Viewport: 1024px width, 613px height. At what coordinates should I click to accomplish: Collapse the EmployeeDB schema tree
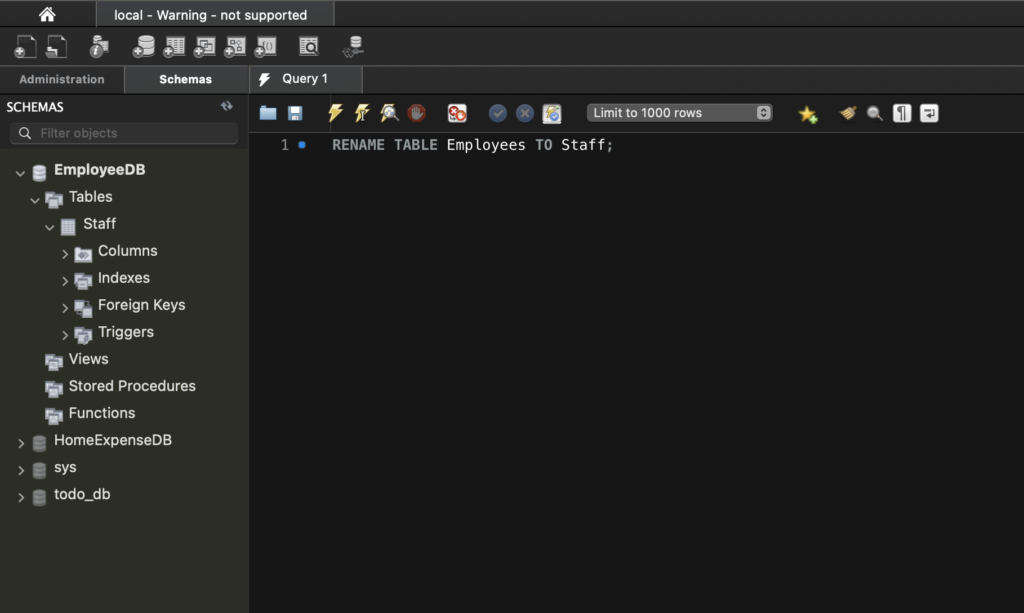coord(21,172)
